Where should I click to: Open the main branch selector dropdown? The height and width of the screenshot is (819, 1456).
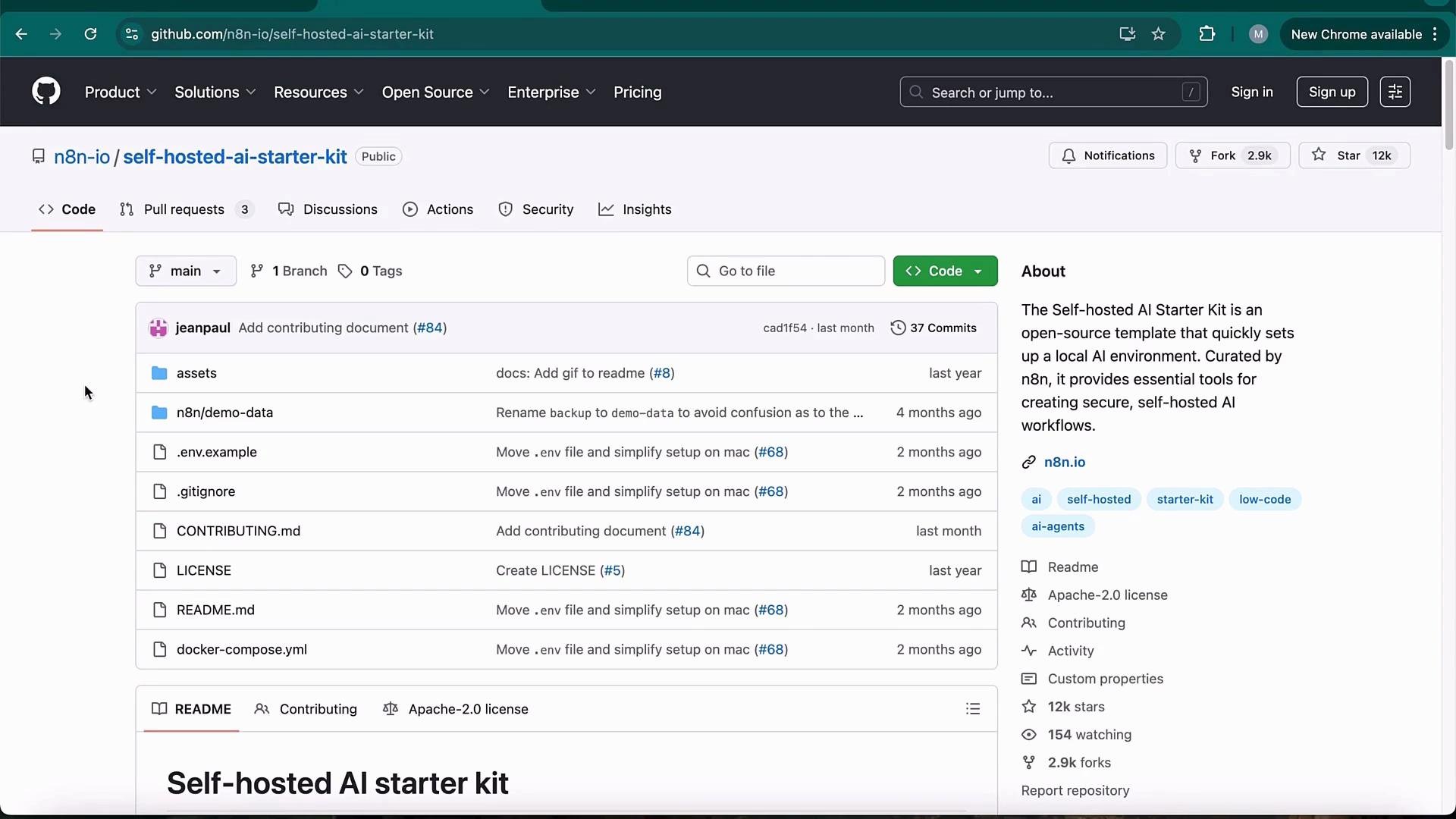click(x=186, y=271)
